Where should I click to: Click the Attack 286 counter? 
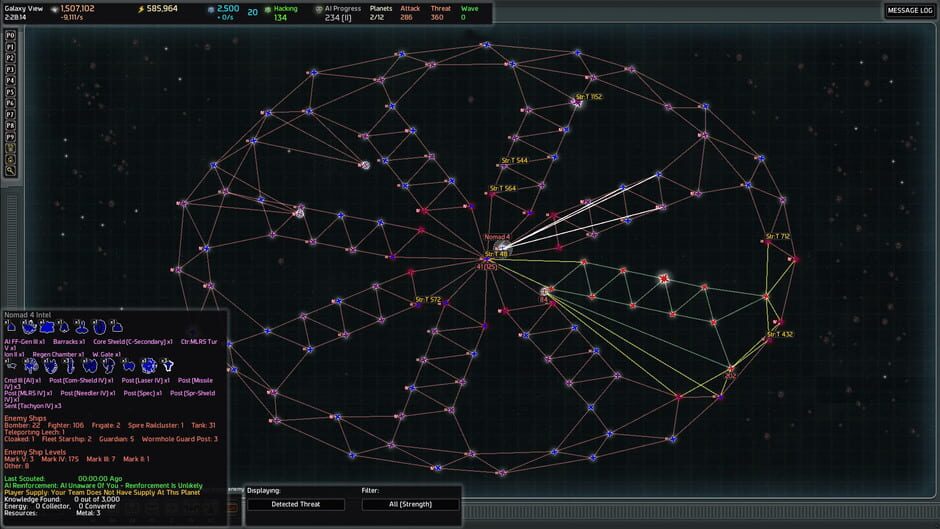coord(409,13)
